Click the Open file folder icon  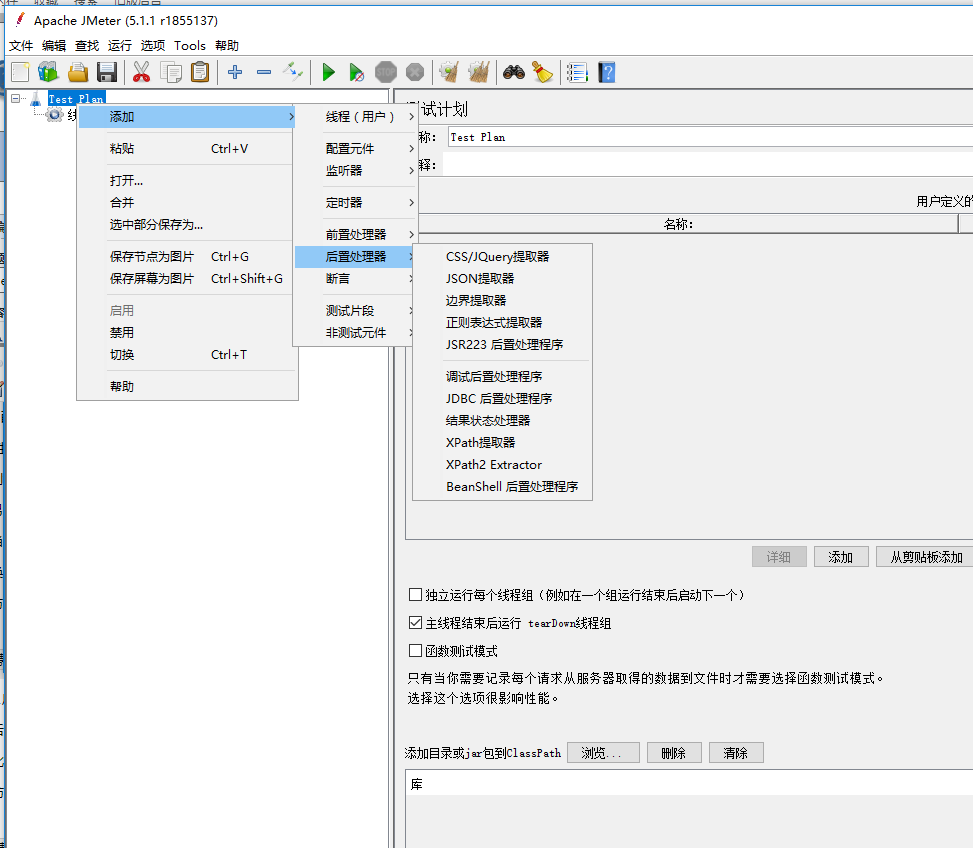click(x=78, y=73)
